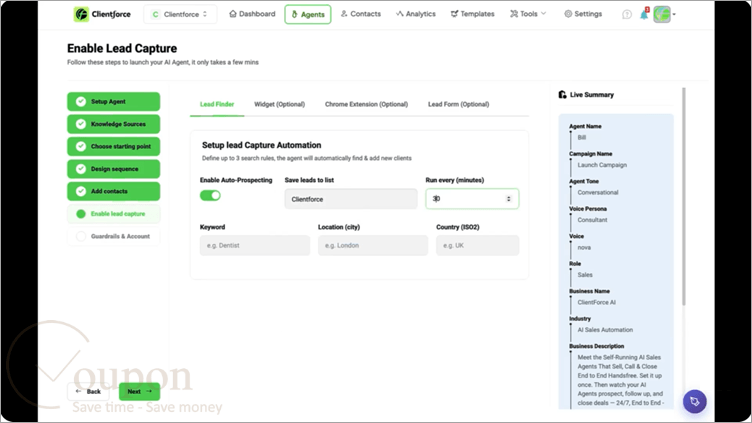Click the checkmark icon on Choose starting point

[81, 146]
